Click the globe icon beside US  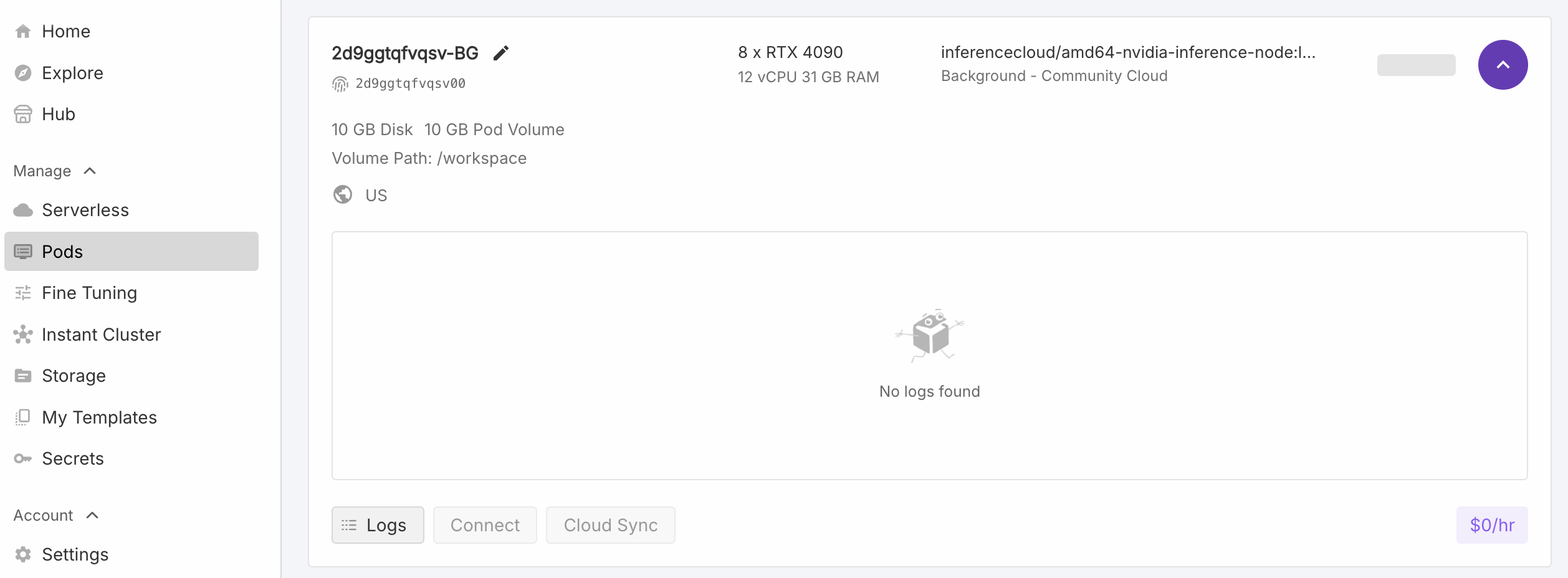point(343,195)
